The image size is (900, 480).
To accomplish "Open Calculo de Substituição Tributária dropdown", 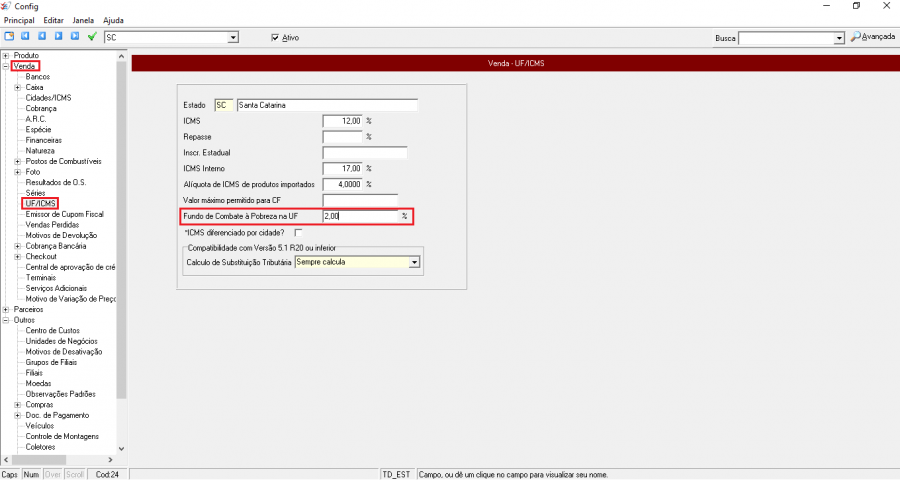I will coord(414,262).
